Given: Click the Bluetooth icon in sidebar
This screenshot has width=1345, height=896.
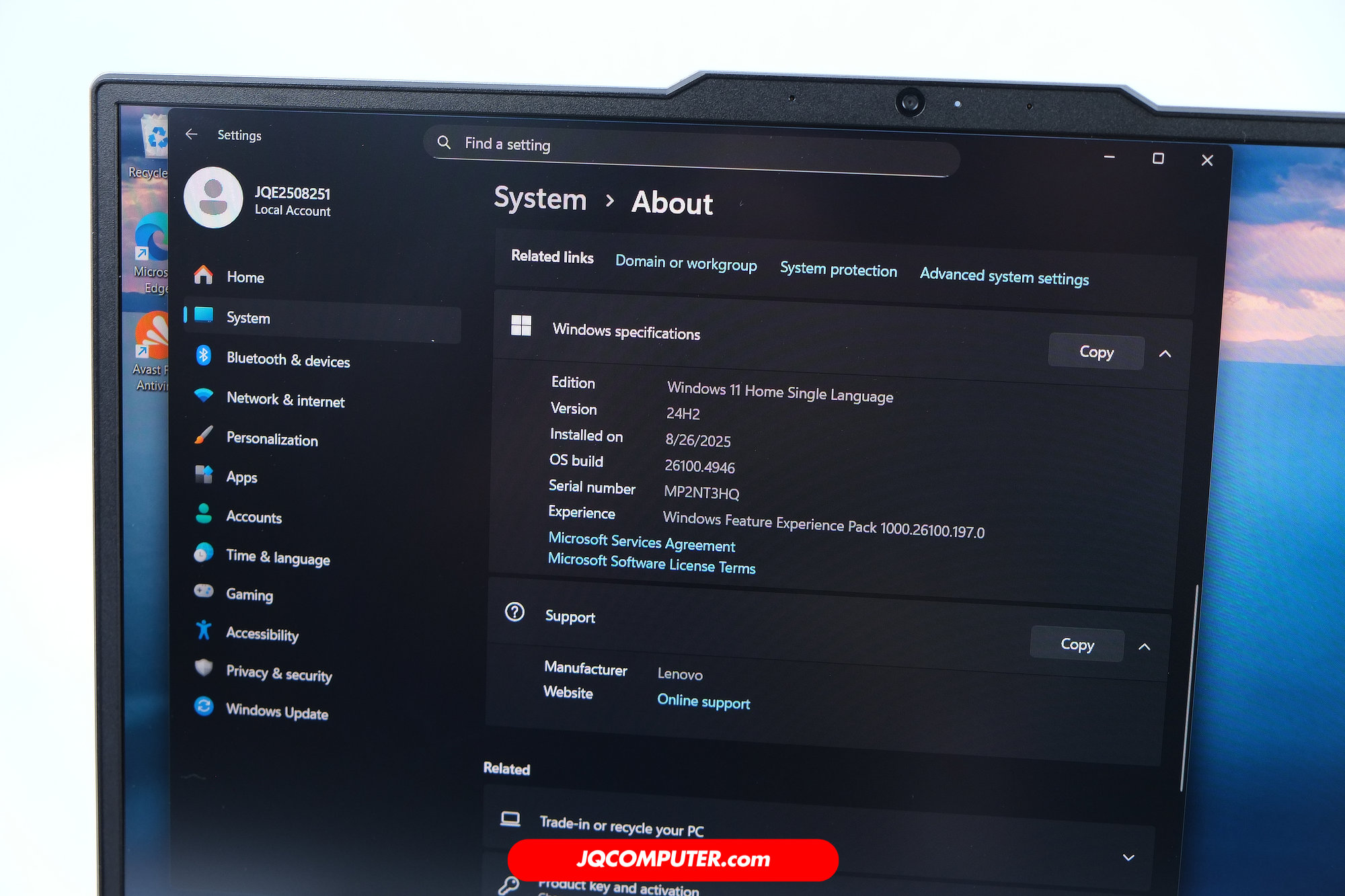Looking at the screenshot, I should tap(203, 355).
